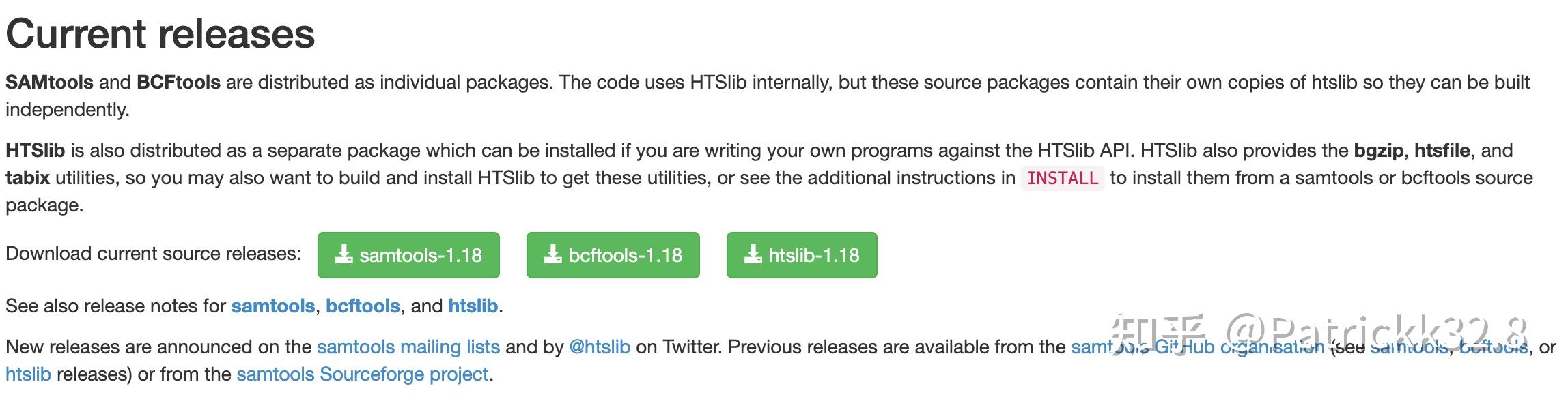This screenshot has height=397, width=1568.
Task: Click the Current releases heading
Action: tap(160, 34)
